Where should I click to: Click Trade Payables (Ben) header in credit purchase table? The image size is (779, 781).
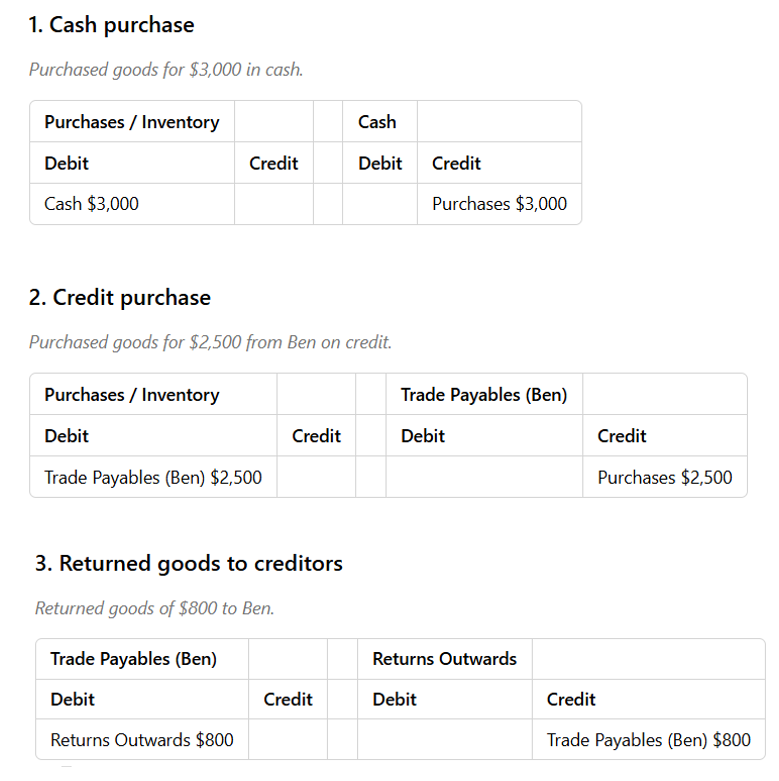tap(484, 395)
